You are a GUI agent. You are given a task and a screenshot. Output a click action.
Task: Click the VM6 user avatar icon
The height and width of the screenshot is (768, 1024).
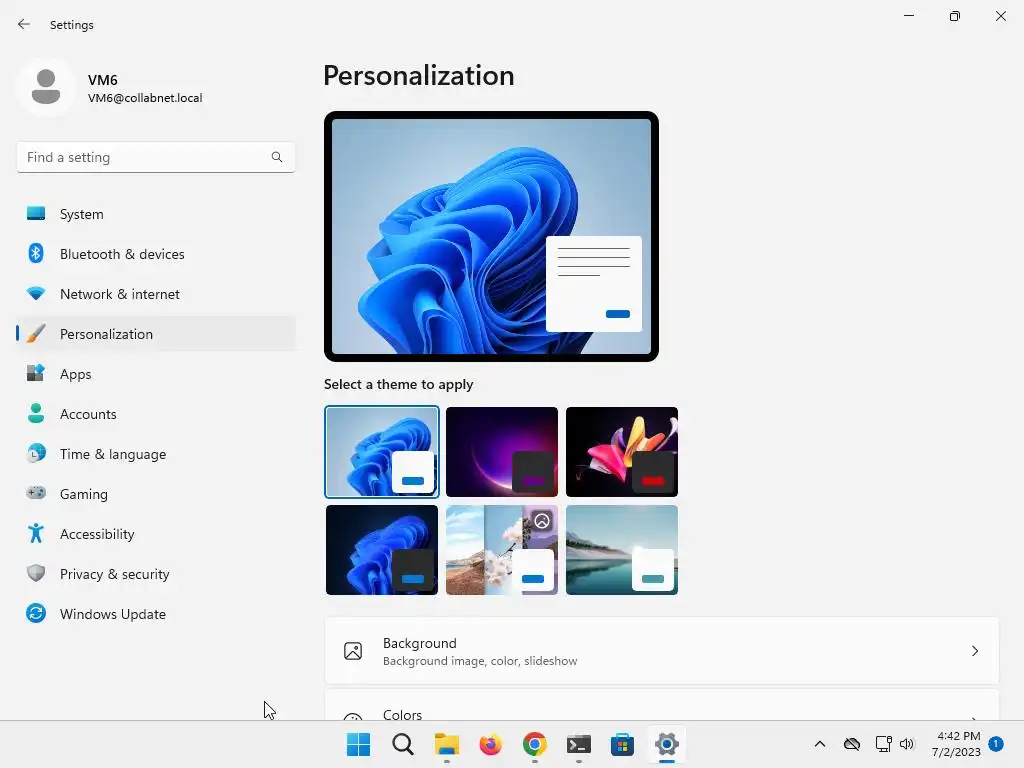46,87
